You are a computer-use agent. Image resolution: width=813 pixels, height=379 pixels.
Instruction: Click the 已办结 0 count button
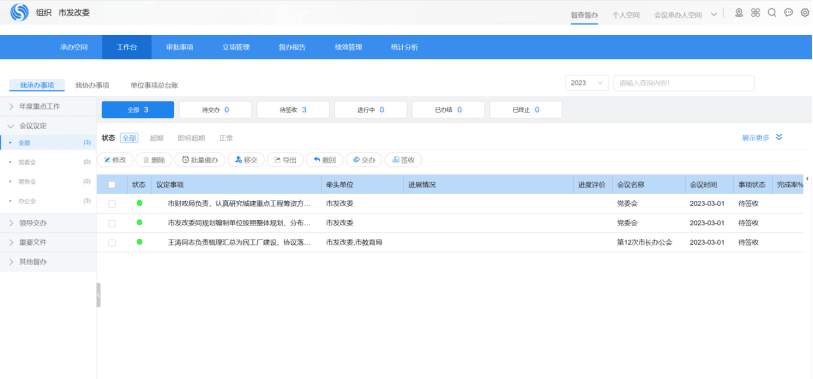448,110
